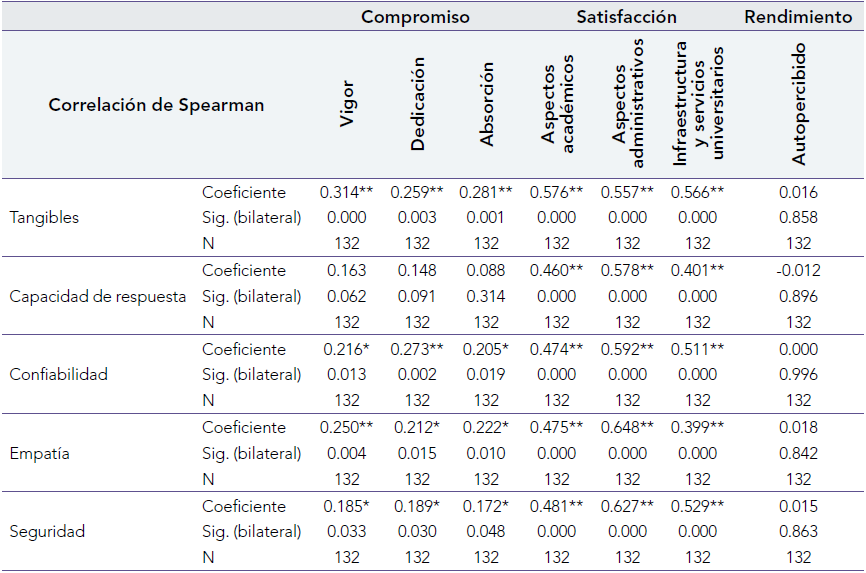This screenshot has width=866, height=573.
Task: Click the 0.314** coefficient cell
Action: pos(346,192)
